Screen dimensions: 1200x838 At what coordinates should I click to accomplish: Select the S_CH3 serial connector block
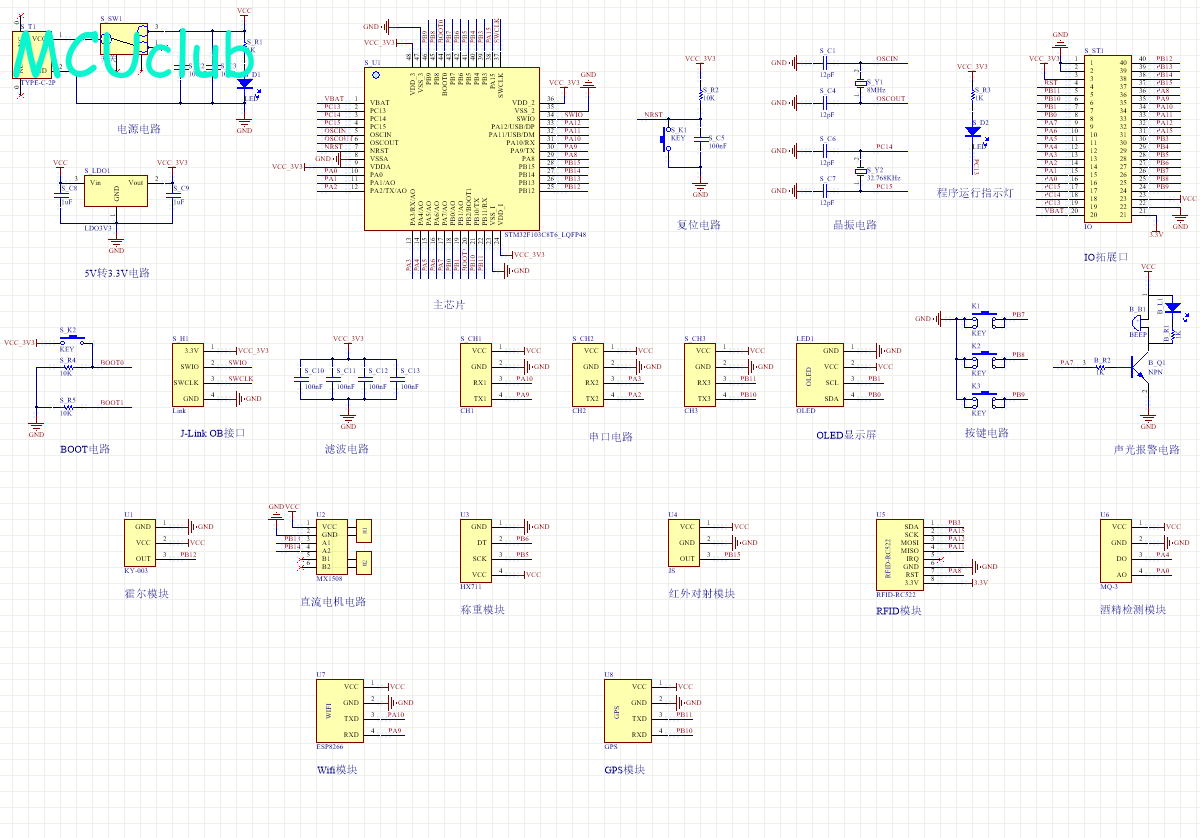pyautogui.click(x=701, y=375)
